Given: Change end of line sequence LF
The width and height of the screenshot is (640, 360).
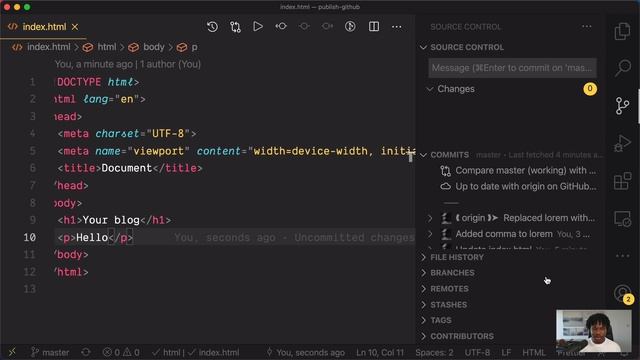Looking at the screenshot, I should click(x=506, y=352).
